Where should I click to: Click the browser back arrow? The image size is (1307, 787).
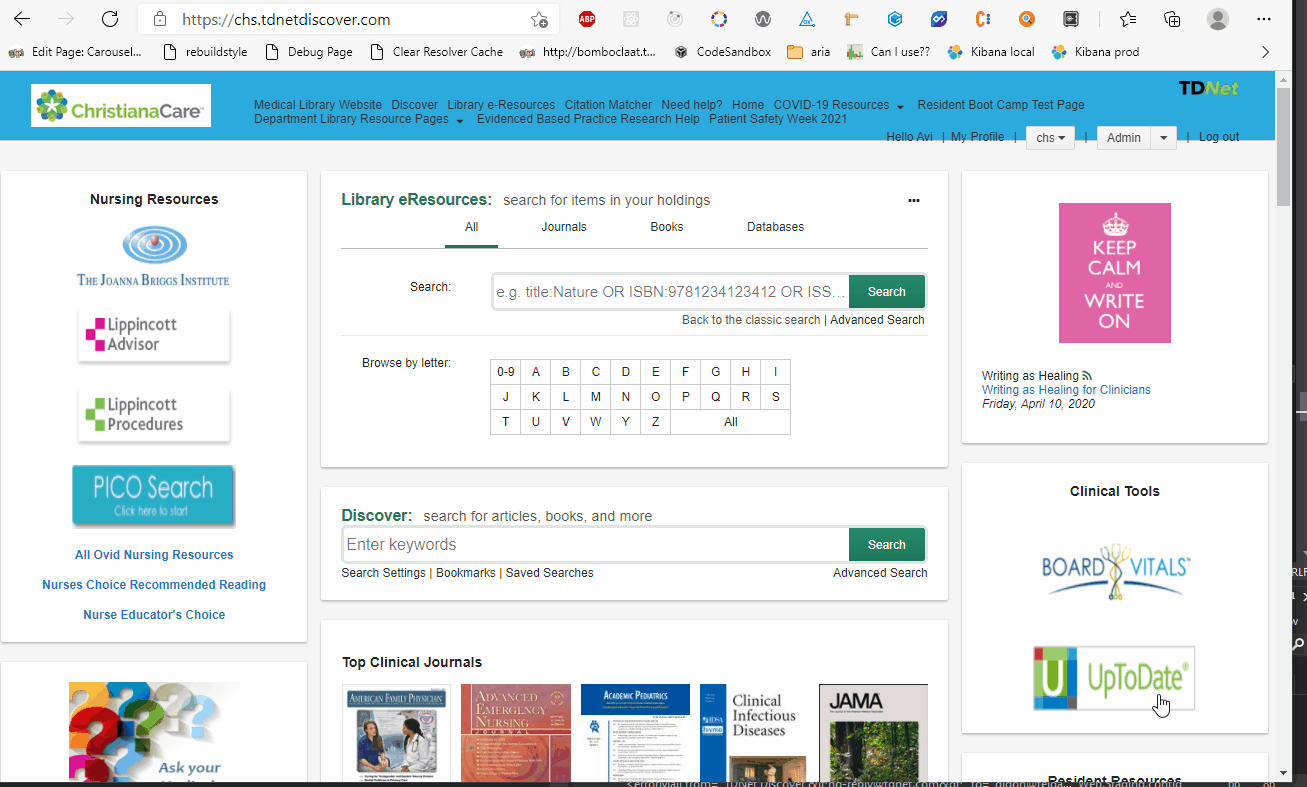tap(21, 19)
